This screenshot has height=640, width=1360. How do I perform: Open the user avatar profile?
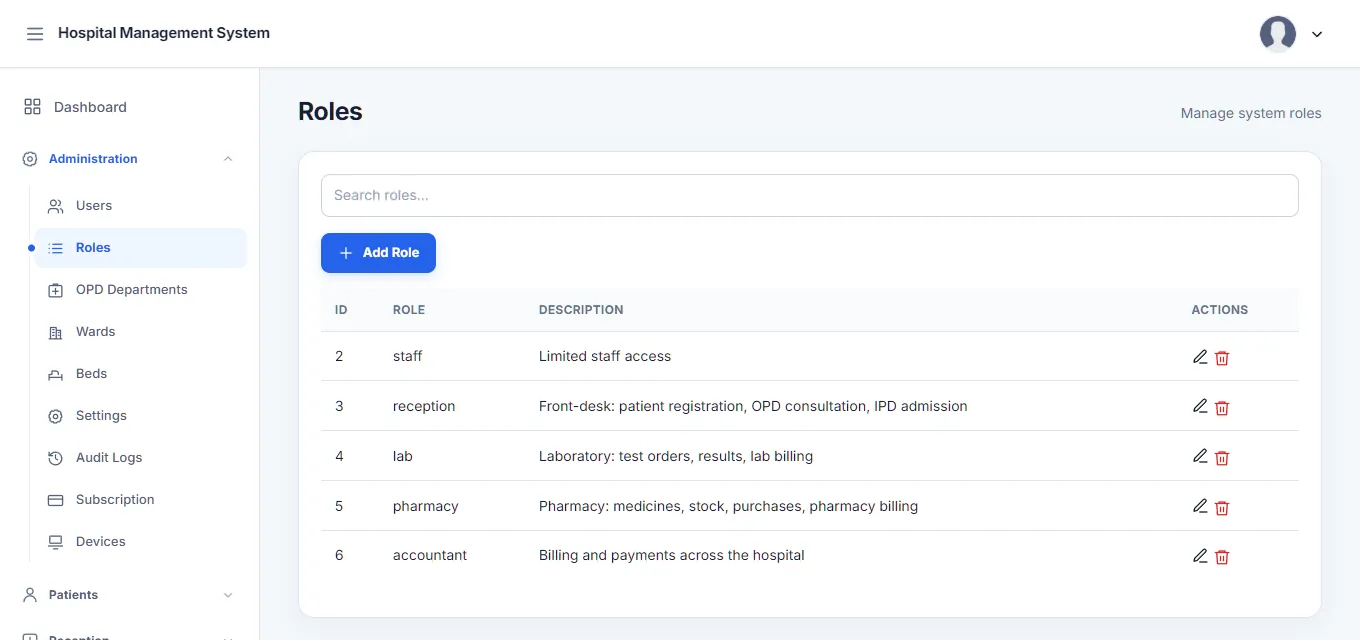point(1278,34)
